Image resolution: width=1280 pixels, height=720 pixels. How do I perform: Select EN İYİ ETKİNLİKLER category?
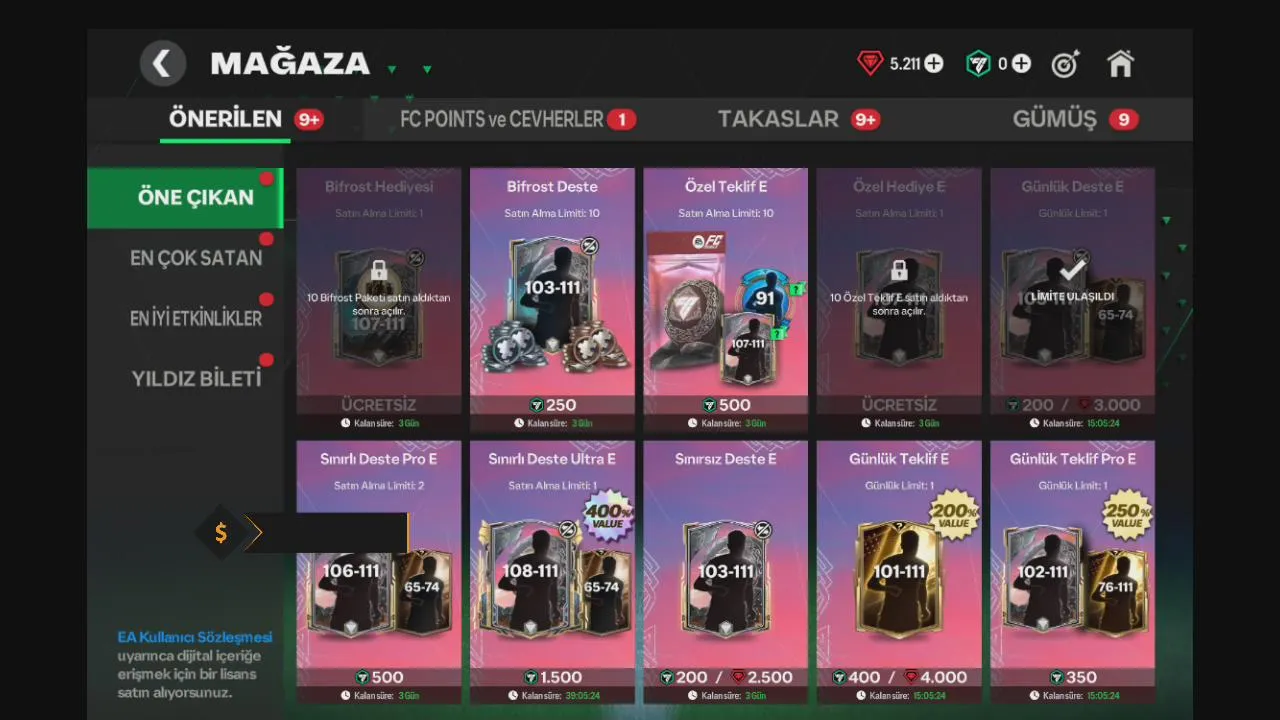(196, 318)
